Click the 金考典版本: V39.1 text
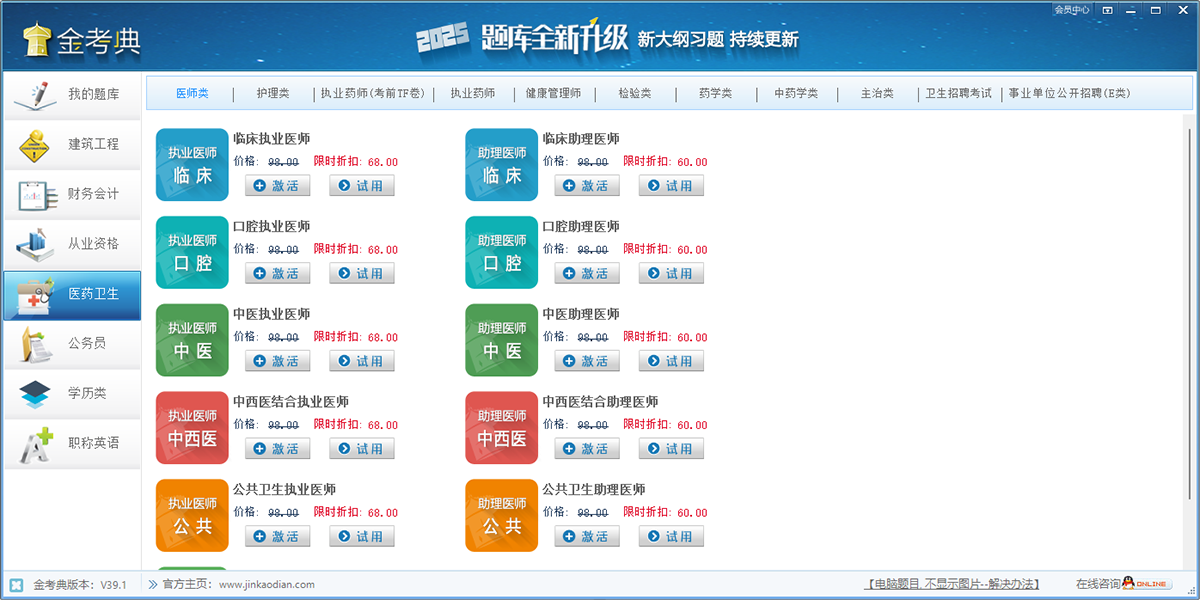The image size is (1200, 600). click(80, 585)
